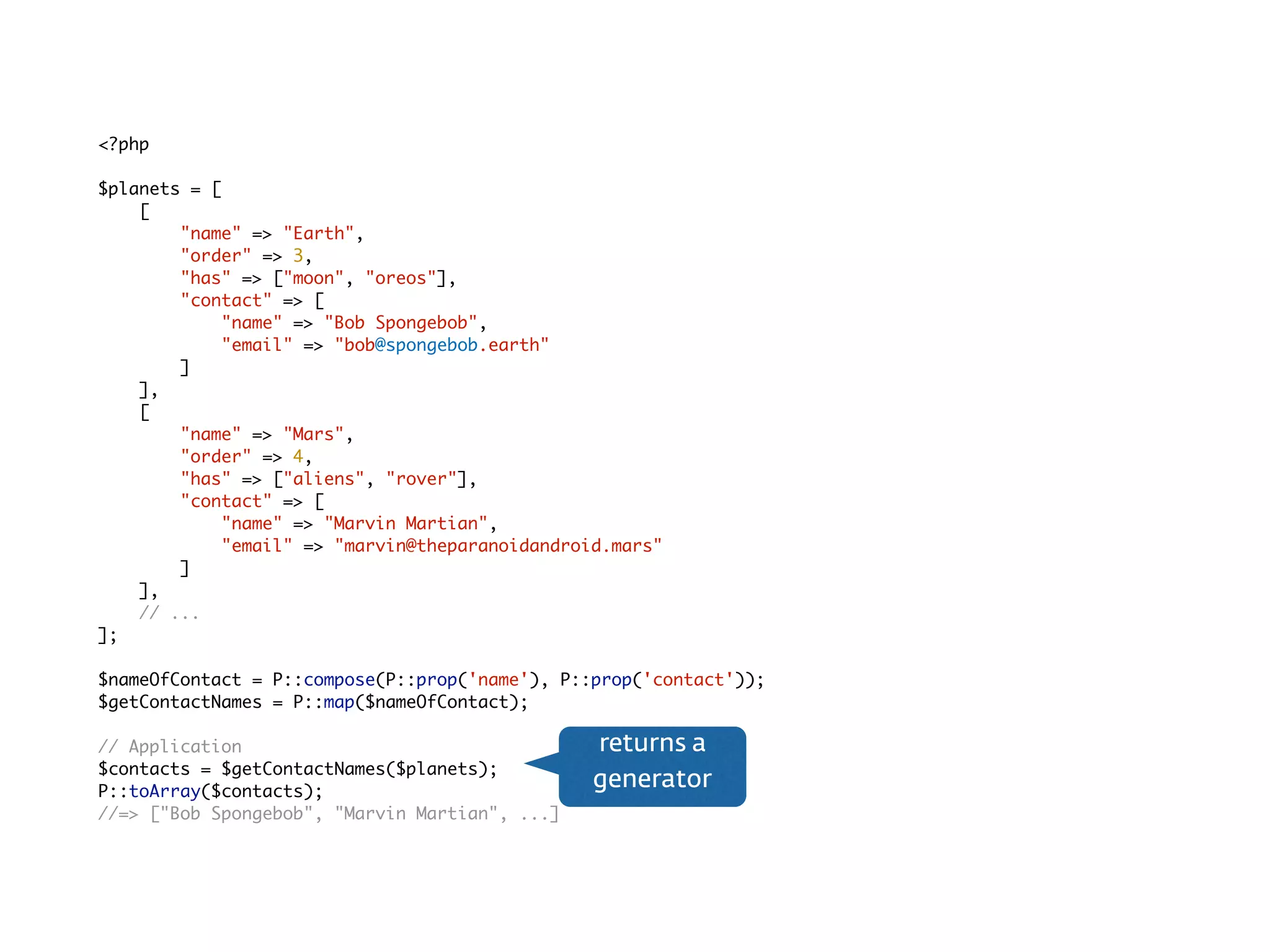Click the 'contact' argument of prop
The height and width of the screenshot is (952, 1270).
tap(688, 680)
